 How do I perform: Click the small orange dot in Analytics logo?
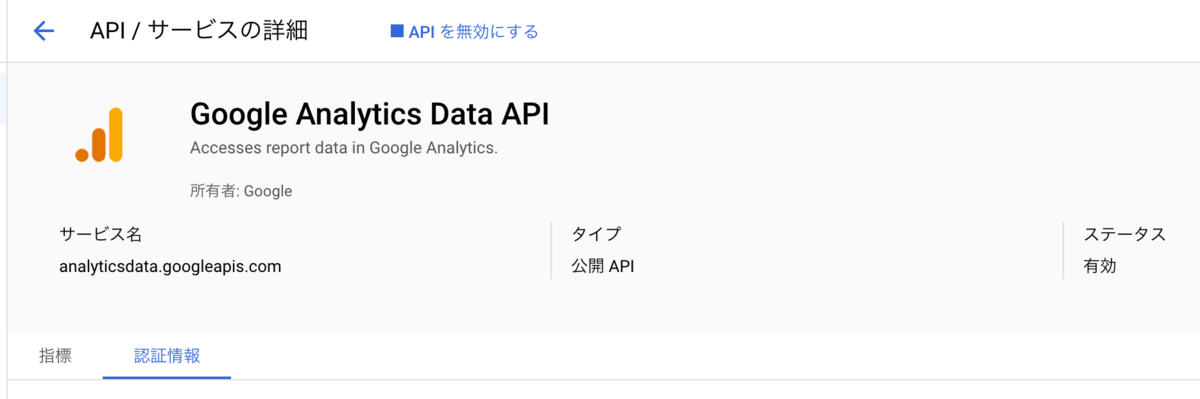(x=82, y=154)
